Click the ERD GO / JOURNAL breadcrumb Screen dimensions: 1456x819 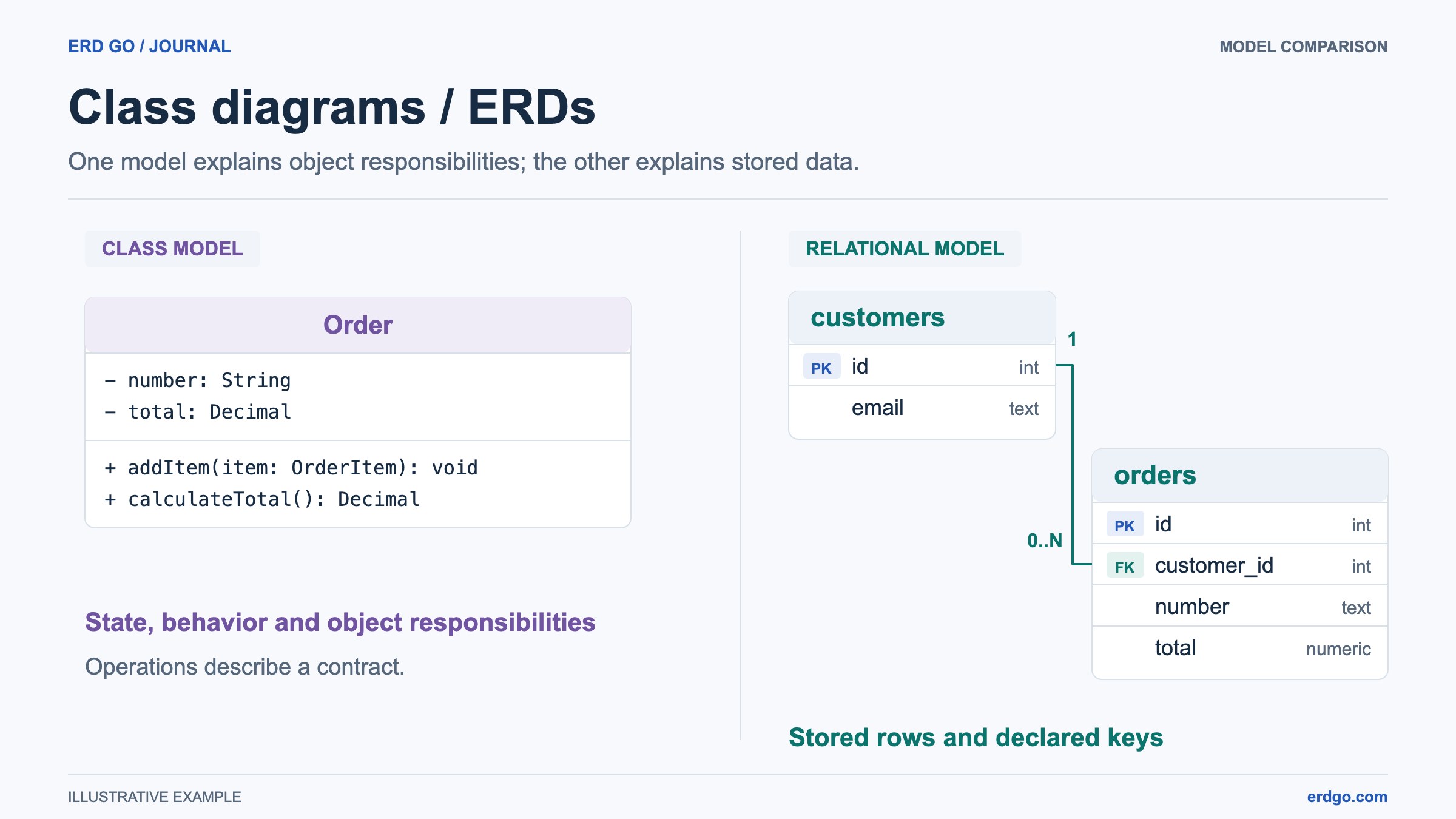click(x=149, y=46)
